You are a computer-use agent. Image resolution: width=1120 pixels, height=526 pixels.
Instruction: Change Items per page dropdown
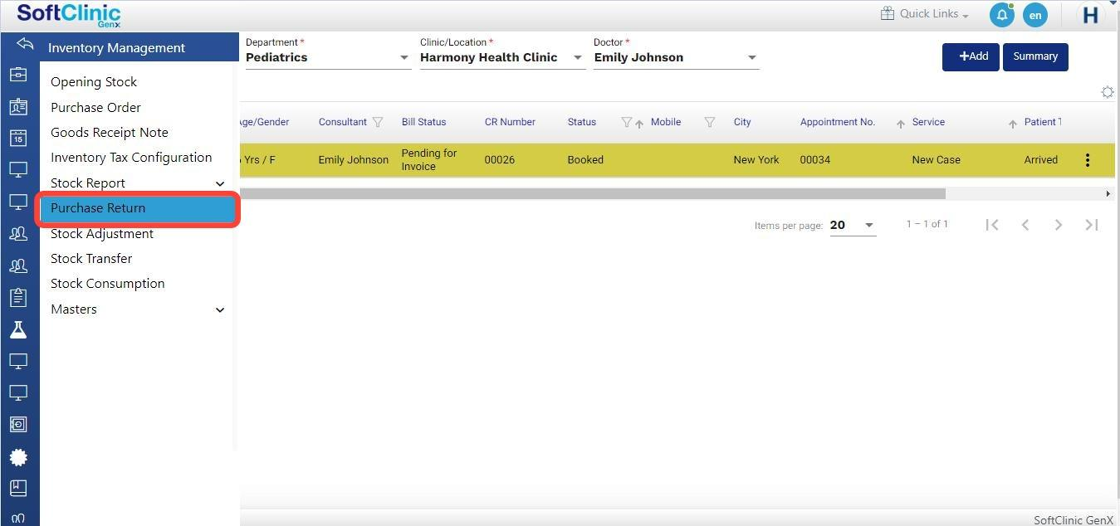(x=852, y=225)
